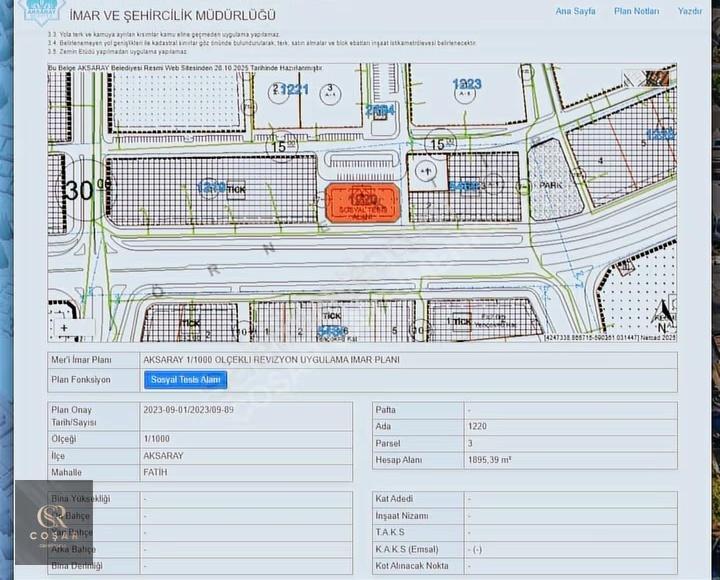Click the Pafta label
720x580 pixels.
pyautogui.click(x=385, y=410)
